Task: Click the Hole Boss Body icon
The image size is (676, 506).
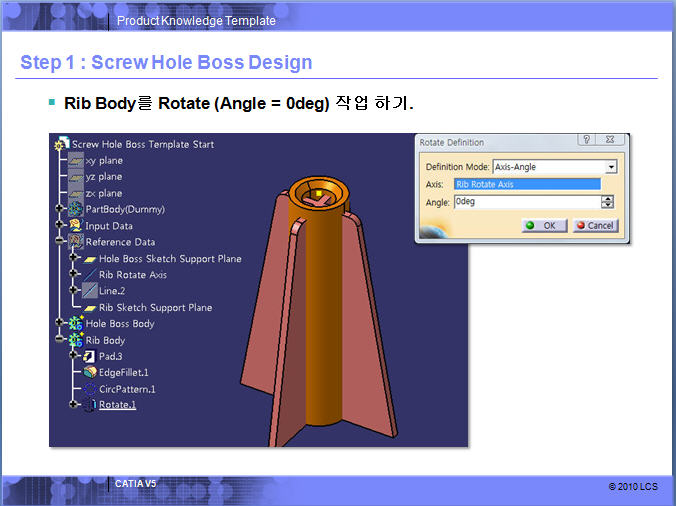Action: point(75,324)
